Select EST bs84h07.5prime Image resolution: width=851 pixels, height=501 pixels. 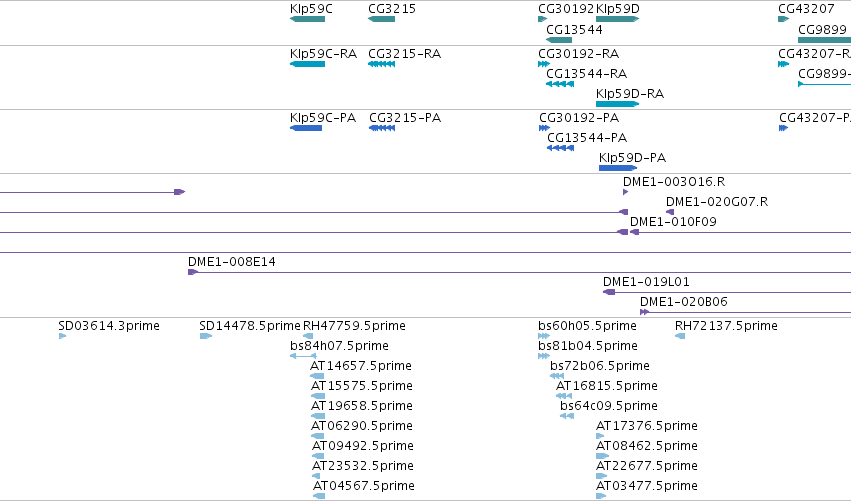pyautogui.click(x=303, y=356)
